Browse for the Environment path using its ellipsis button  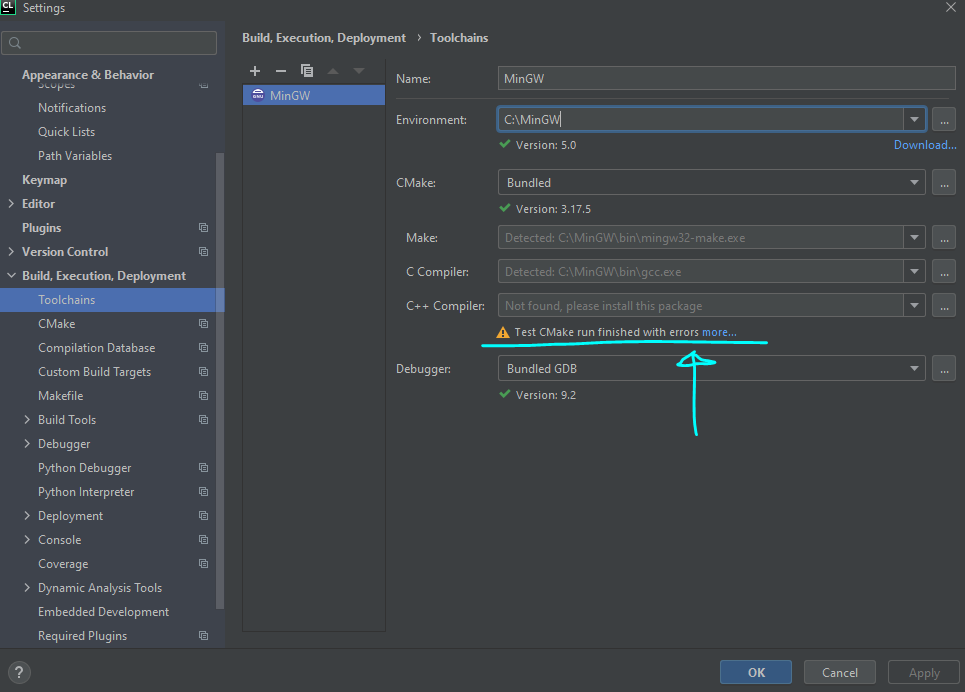943,119
